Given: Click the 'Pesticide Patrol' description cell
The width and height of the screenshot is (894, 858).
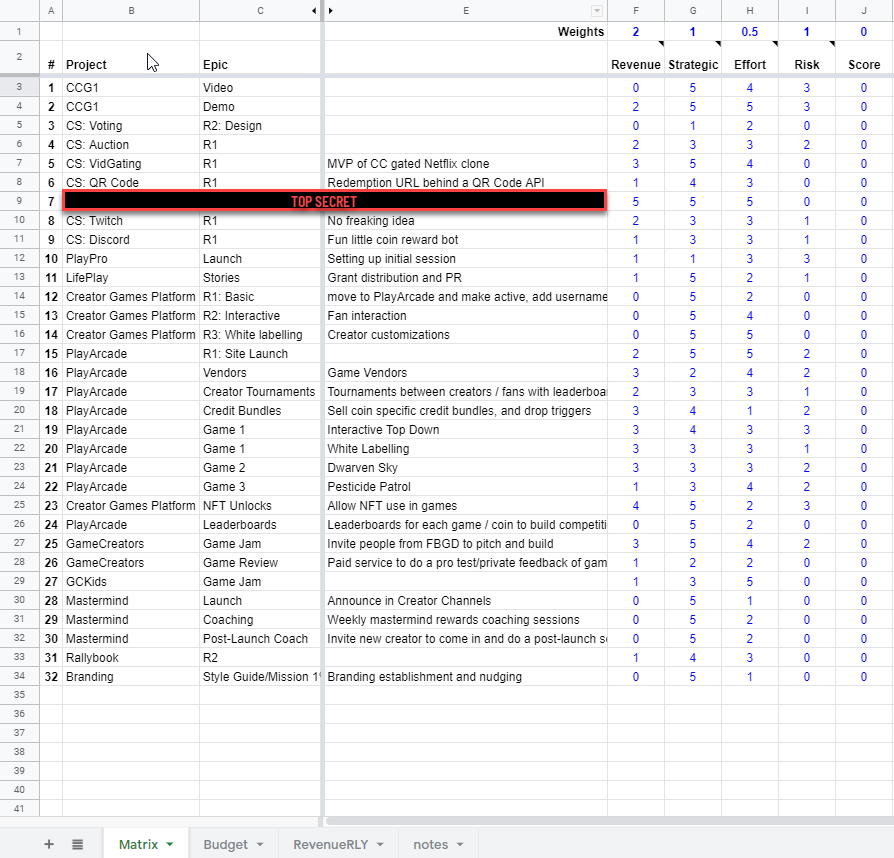Looking at the screenshot, I should 466,486.
